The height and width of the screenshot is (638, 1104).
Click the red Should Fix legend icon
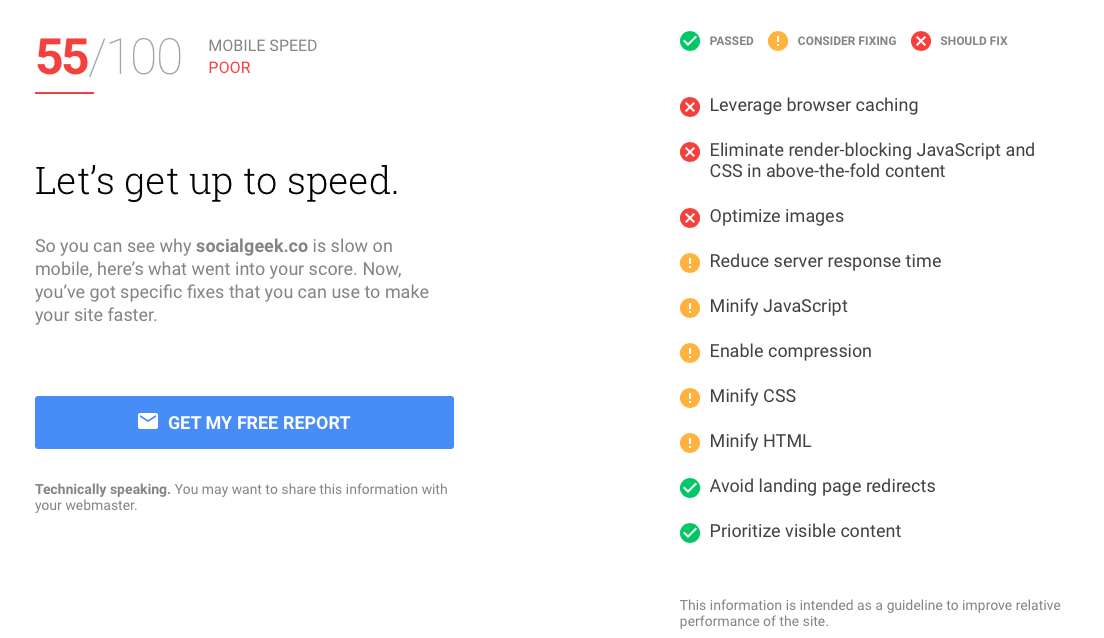(x=920, y=42)
